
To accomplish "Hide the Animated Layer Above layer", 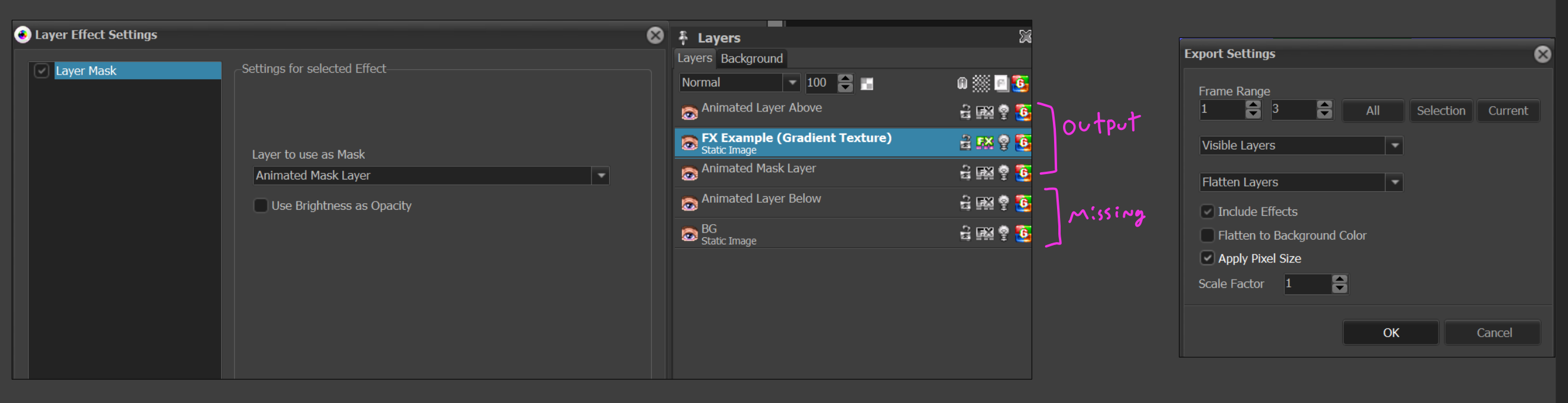I will point(689,113).
